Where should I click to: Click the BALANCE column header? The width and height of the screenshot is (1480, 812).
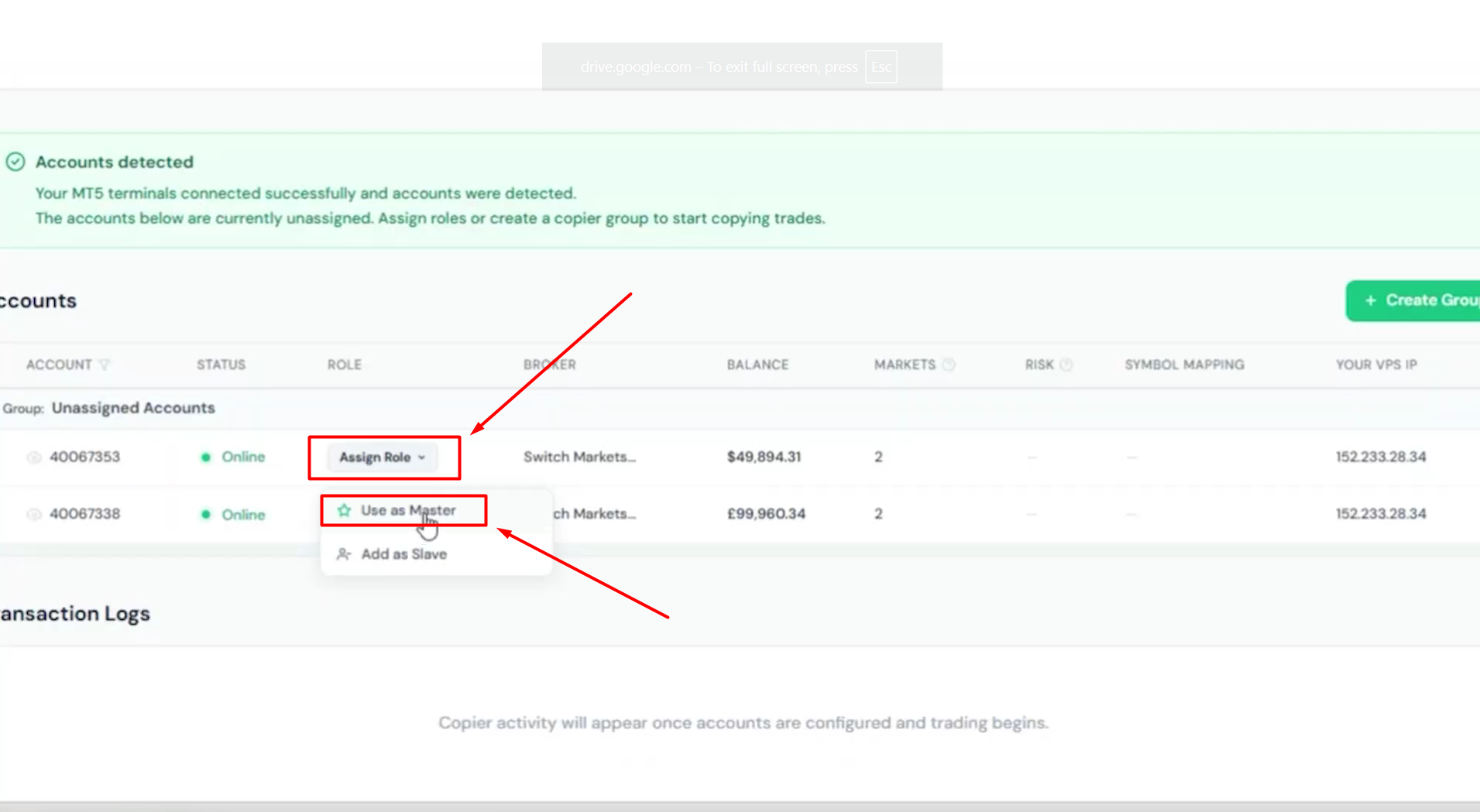click(x=757, y=365)
